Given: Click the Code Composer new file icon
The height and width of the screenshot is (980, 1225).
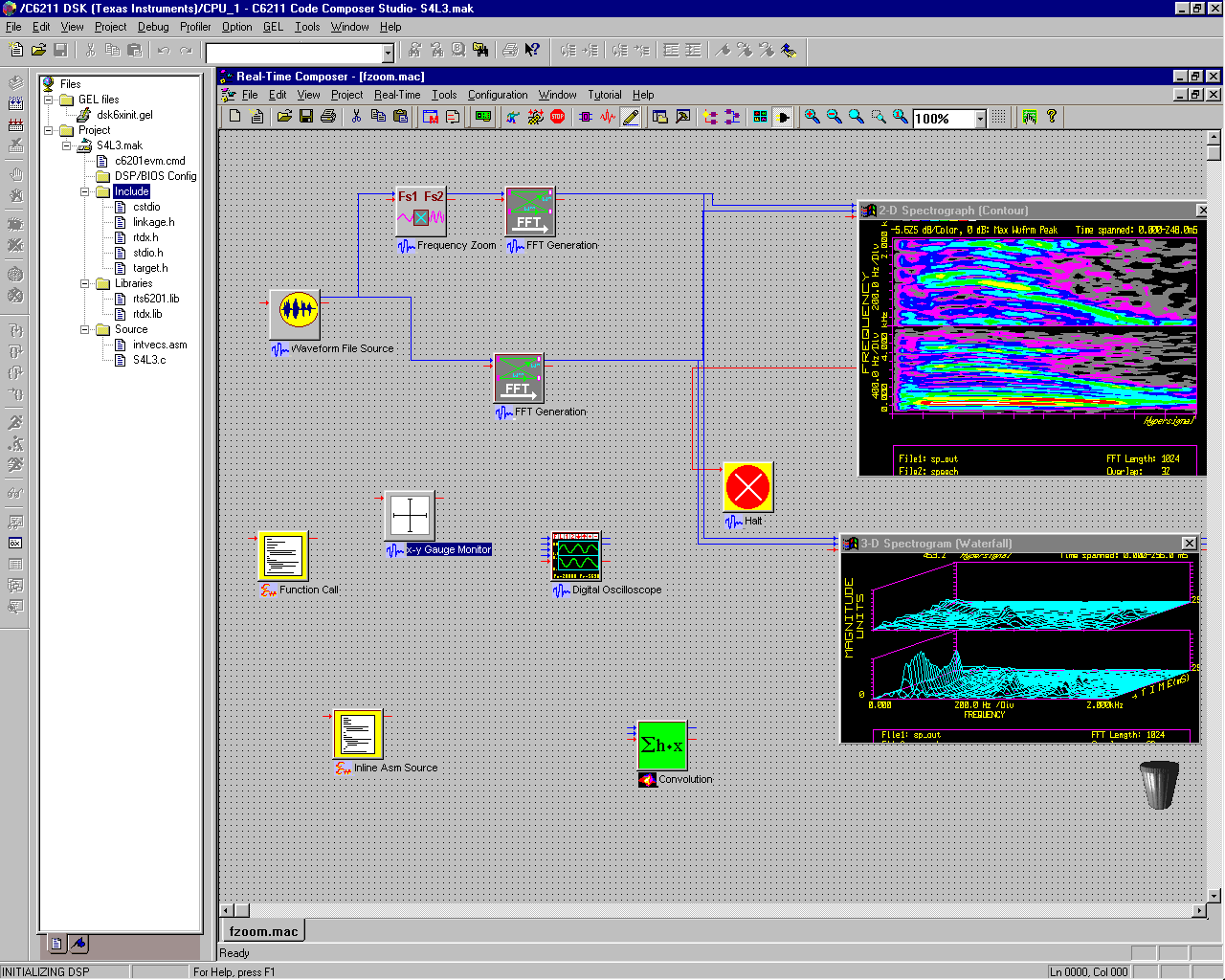Looking at the screenshot, I should [16, 50].
